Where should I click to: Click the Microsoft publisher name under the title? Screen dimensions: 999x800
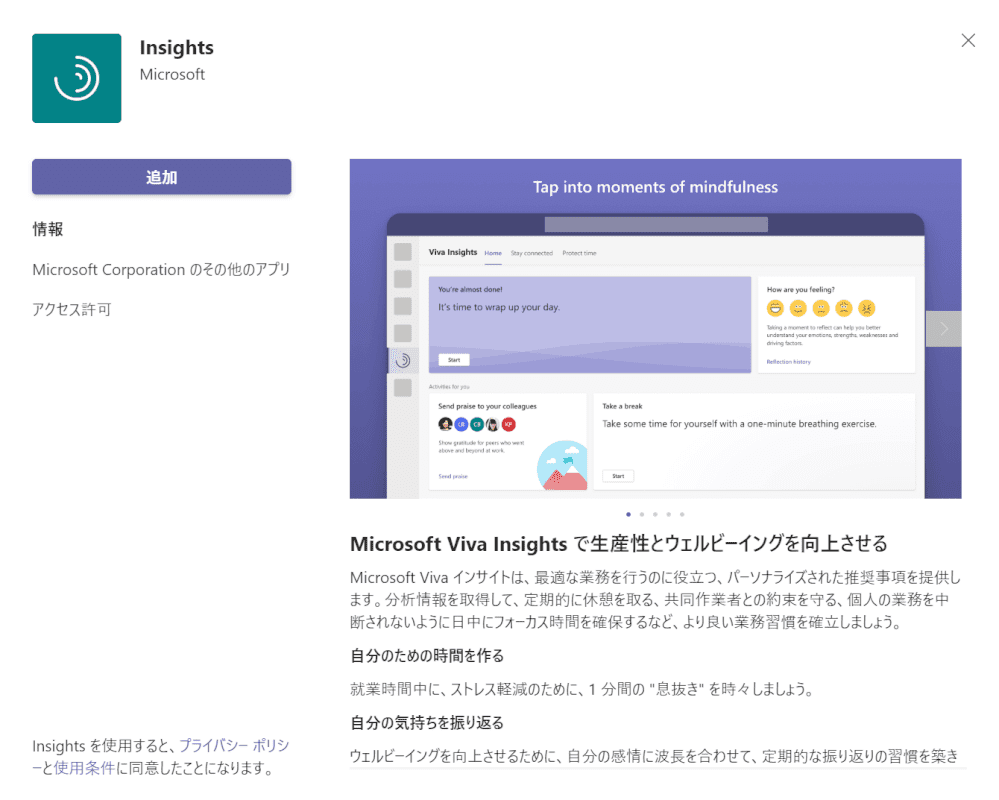[172, 75]
